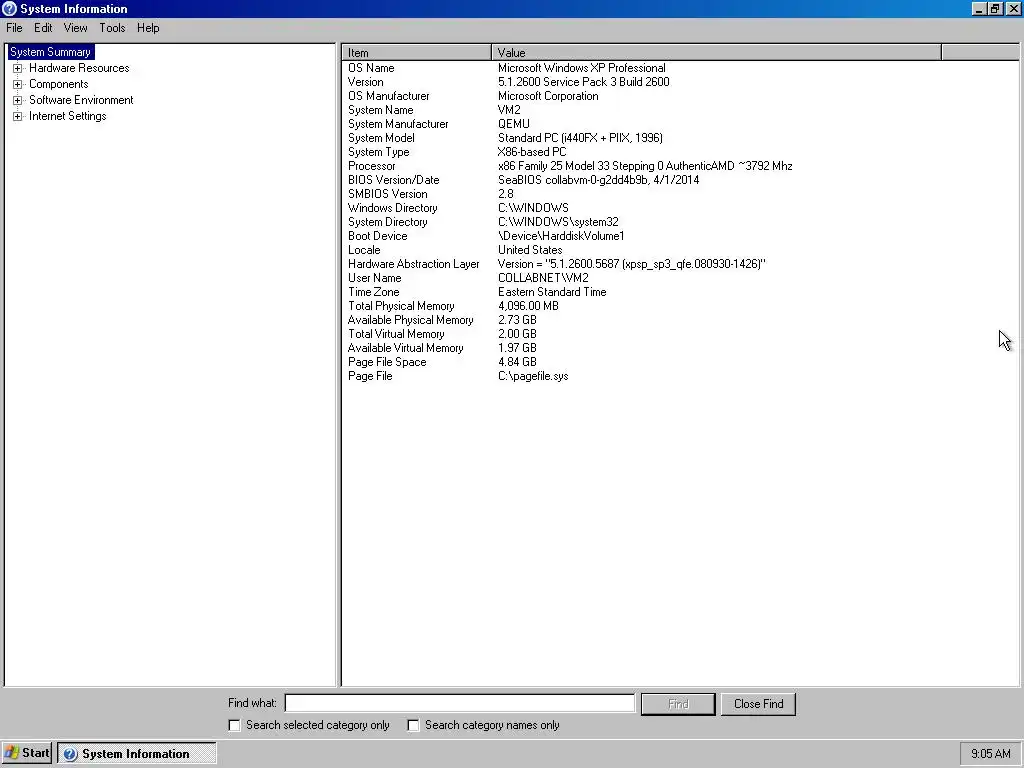Click the taskbar clock showing 9:05 AM

tap(991, 754)
